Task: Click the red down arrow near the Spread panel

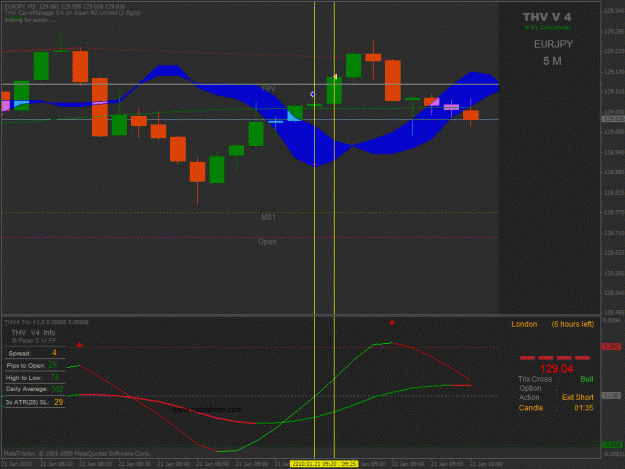Action: pyautogui.click(x=80, y=345)
